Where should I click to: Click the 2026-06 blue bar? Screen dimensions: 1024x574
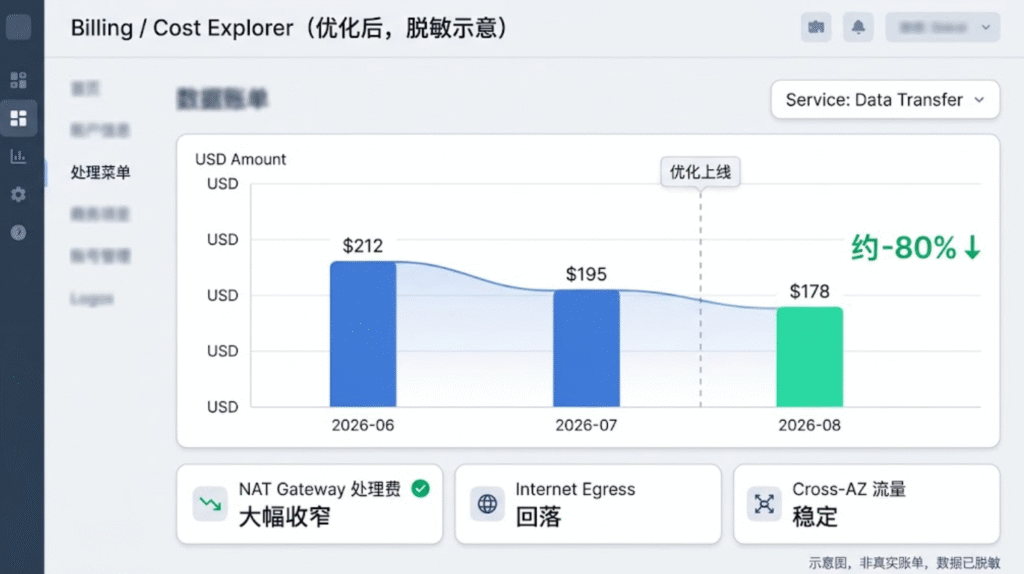tap(363, 334)
